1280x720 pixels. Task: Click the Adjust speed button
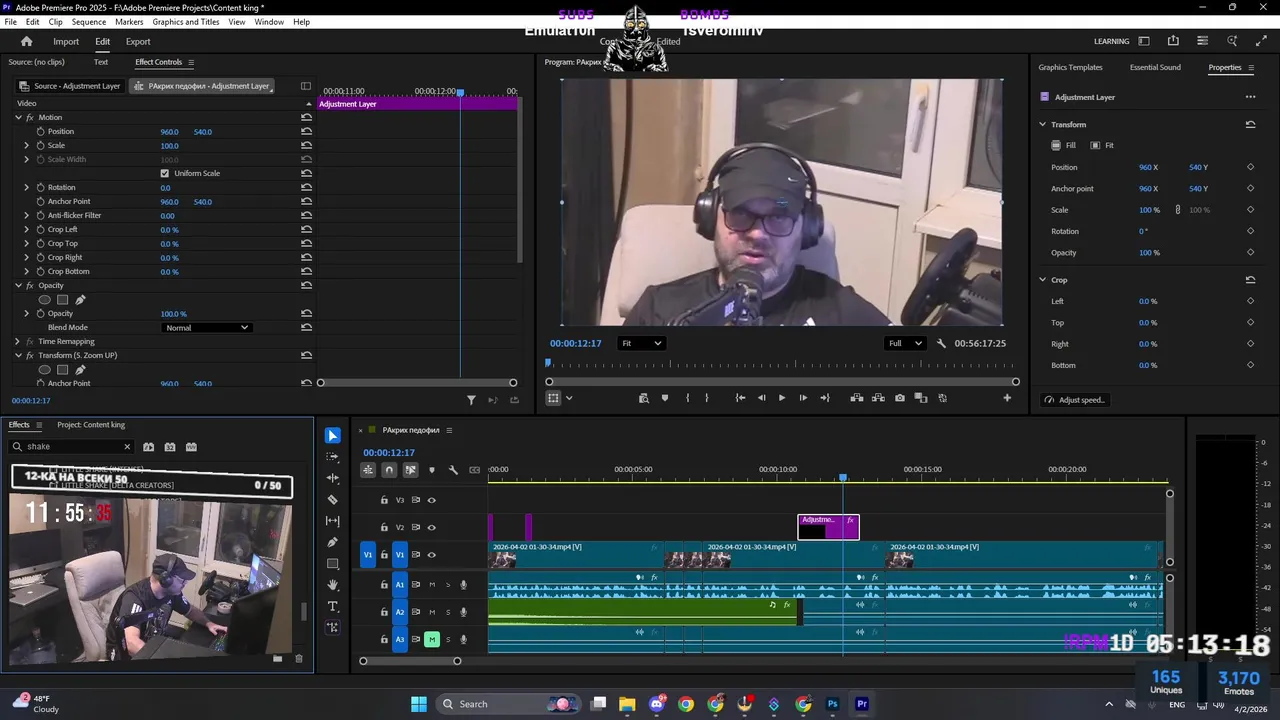pos(1075,400)
